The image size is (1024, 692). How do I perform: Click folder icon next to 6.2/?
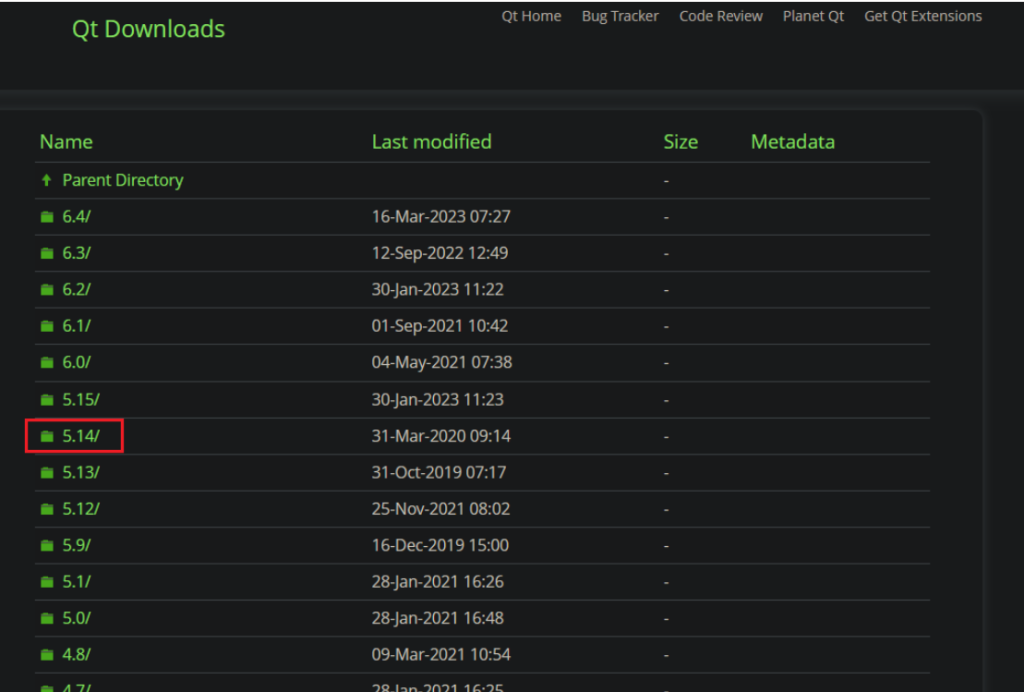coord(47,289)
